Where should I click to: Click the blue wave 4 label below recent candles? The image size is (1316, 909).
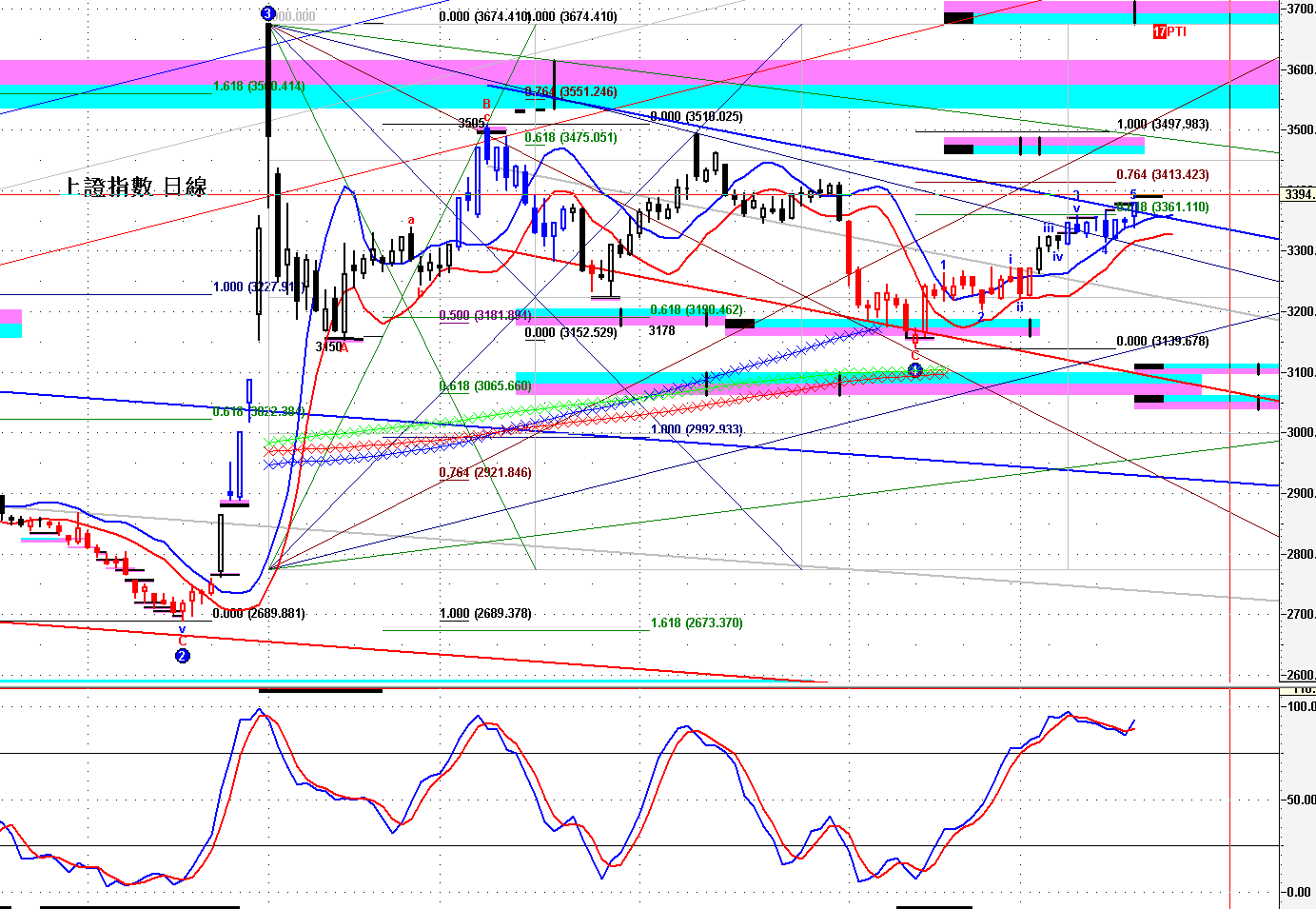point(1105,249)
